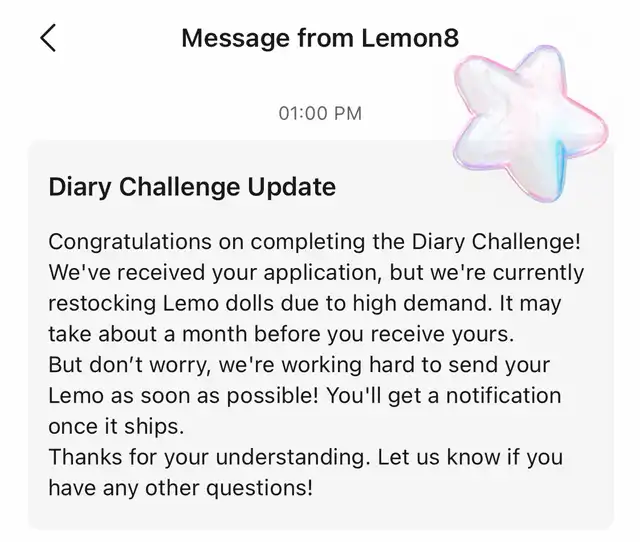Select the "Diary Challenge Update" heading

coord(192,187)
